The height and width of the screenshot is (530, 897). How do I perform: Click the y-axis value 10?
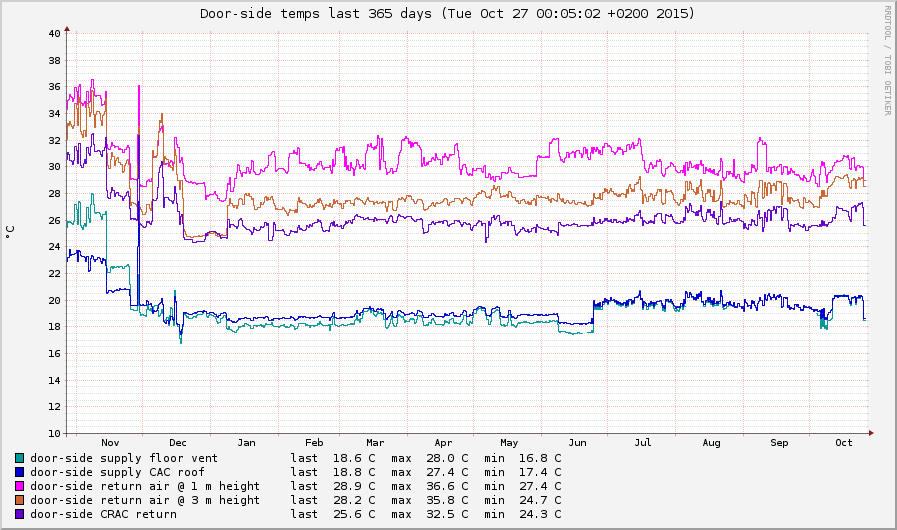[x=54, y=434]
